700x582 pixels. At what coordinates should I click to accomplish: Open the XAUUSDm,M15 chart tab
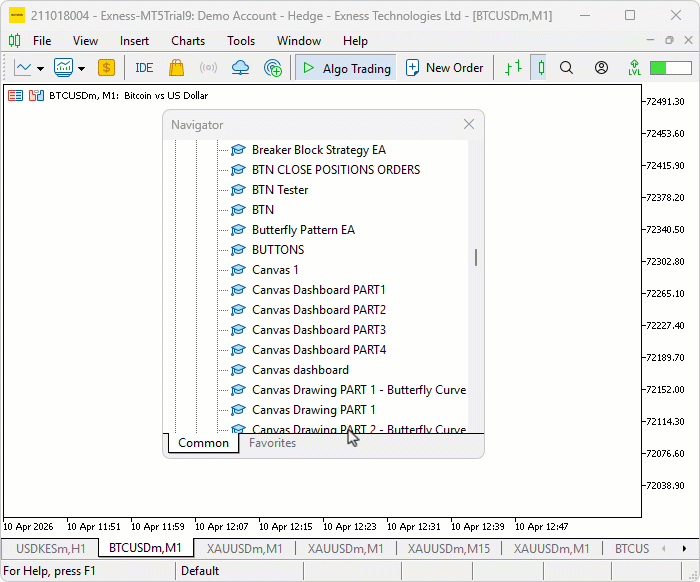[448, 548]
